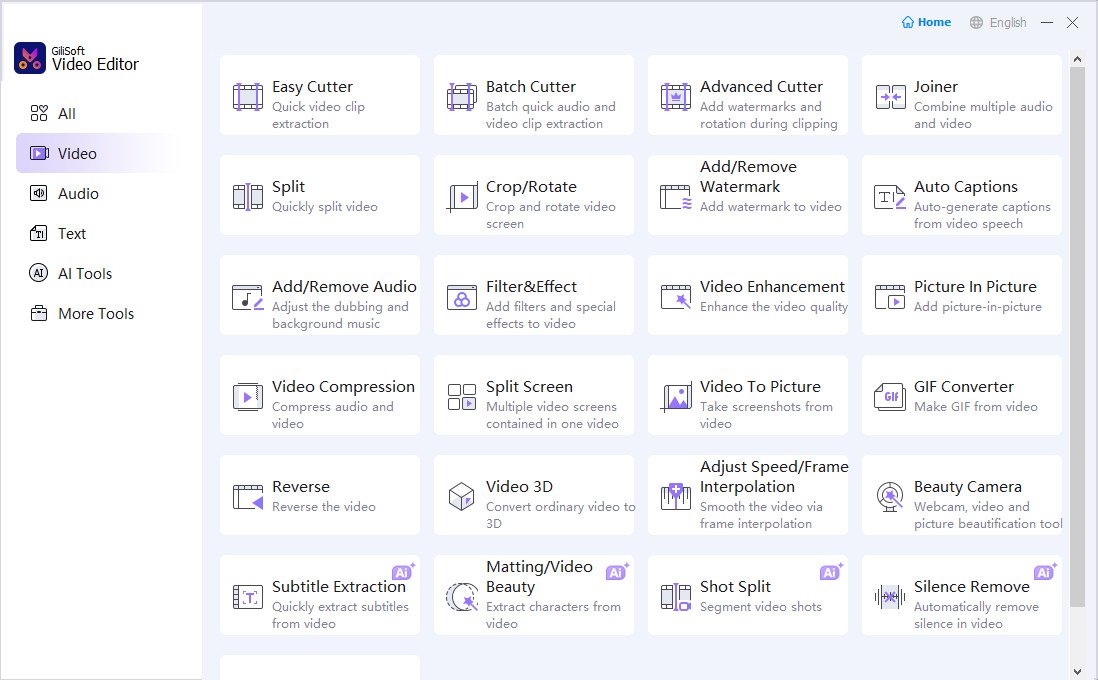Image resolution: width=1098 pixels, height=680 pixels.
Task: Open the More Tools sidebar section
Action: click(95, 314)
